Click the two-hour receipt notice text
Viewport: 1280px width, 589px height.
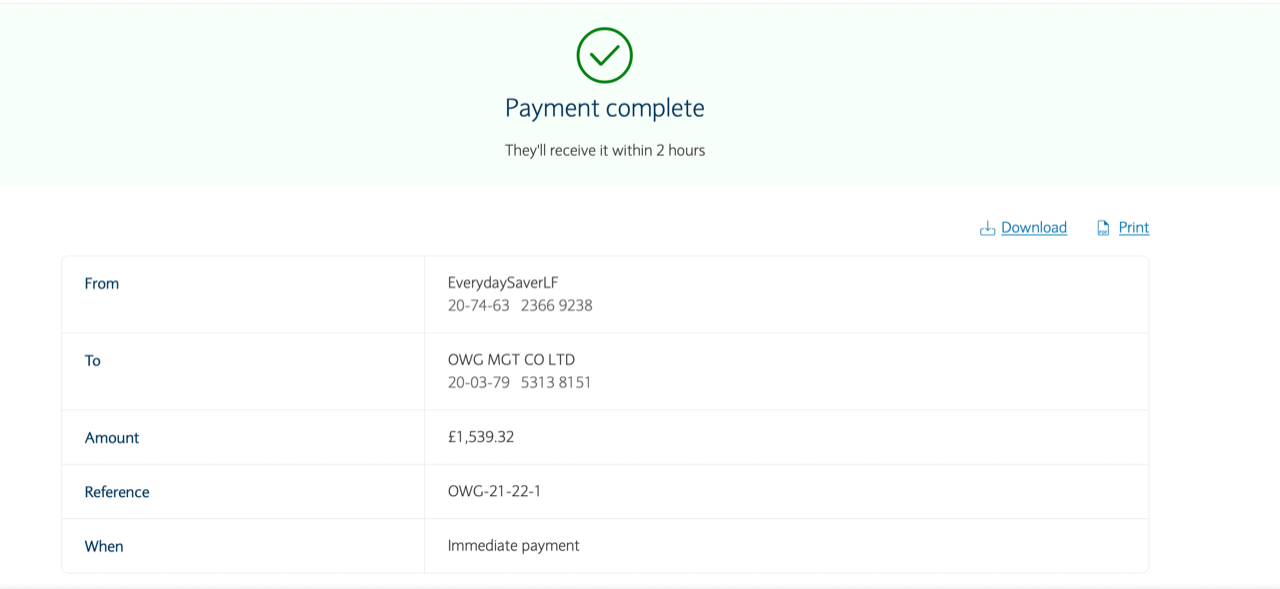(x=605, y=151)
